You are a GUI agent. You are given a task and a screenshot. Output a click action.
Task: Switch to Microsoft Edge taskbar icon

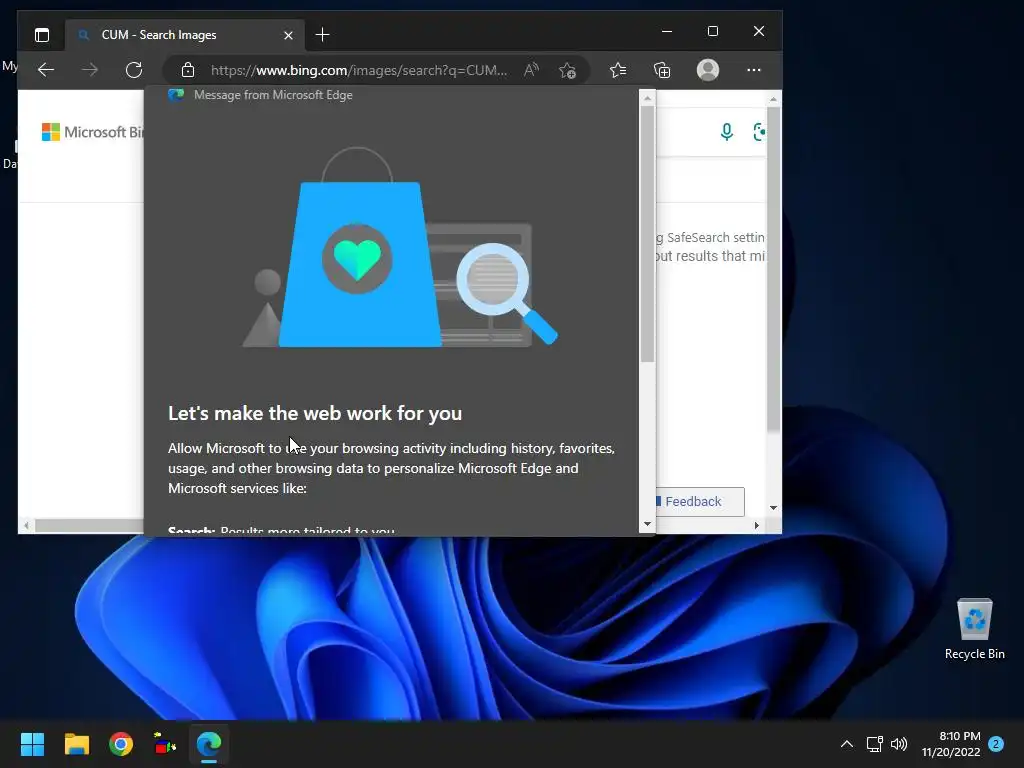[209, 744]
